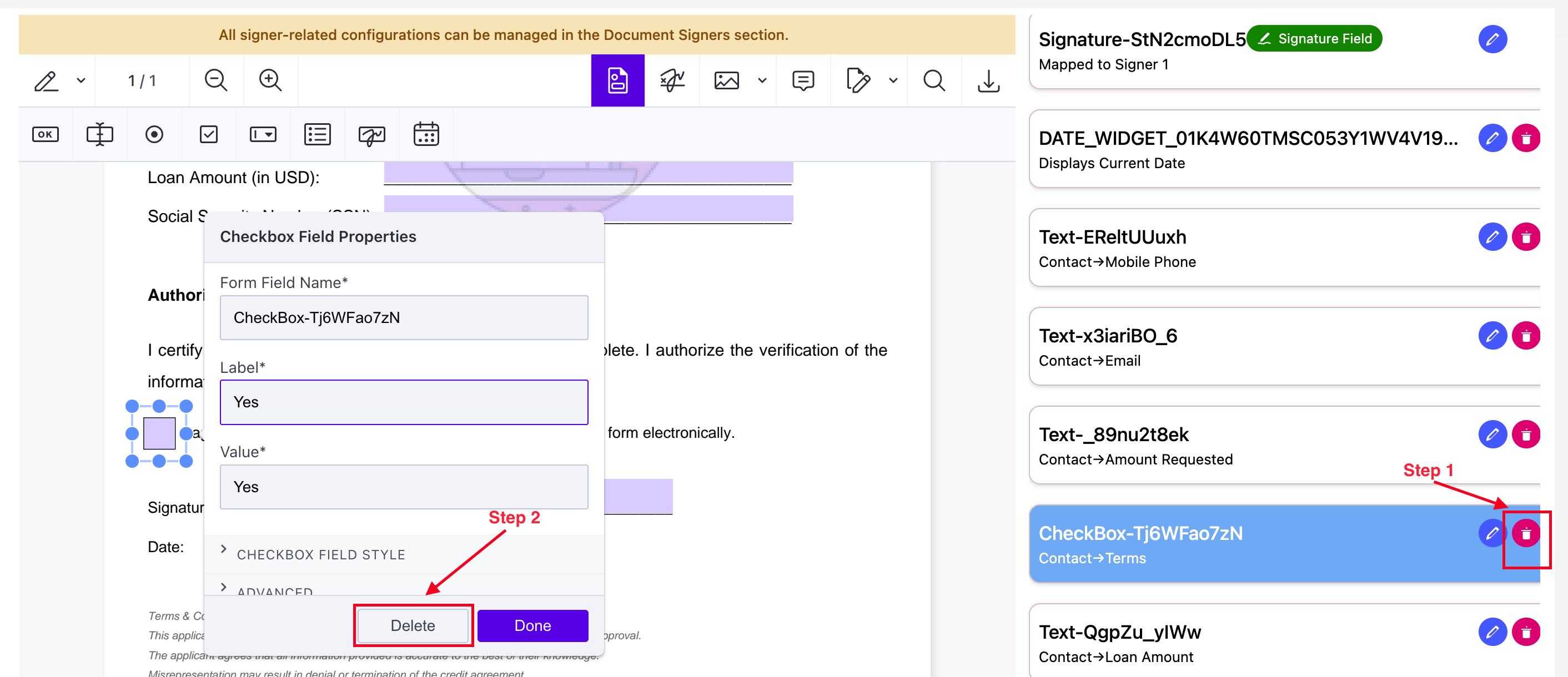Add a date form field
This screenshot has width=1568, height=677.
point(426,134)
